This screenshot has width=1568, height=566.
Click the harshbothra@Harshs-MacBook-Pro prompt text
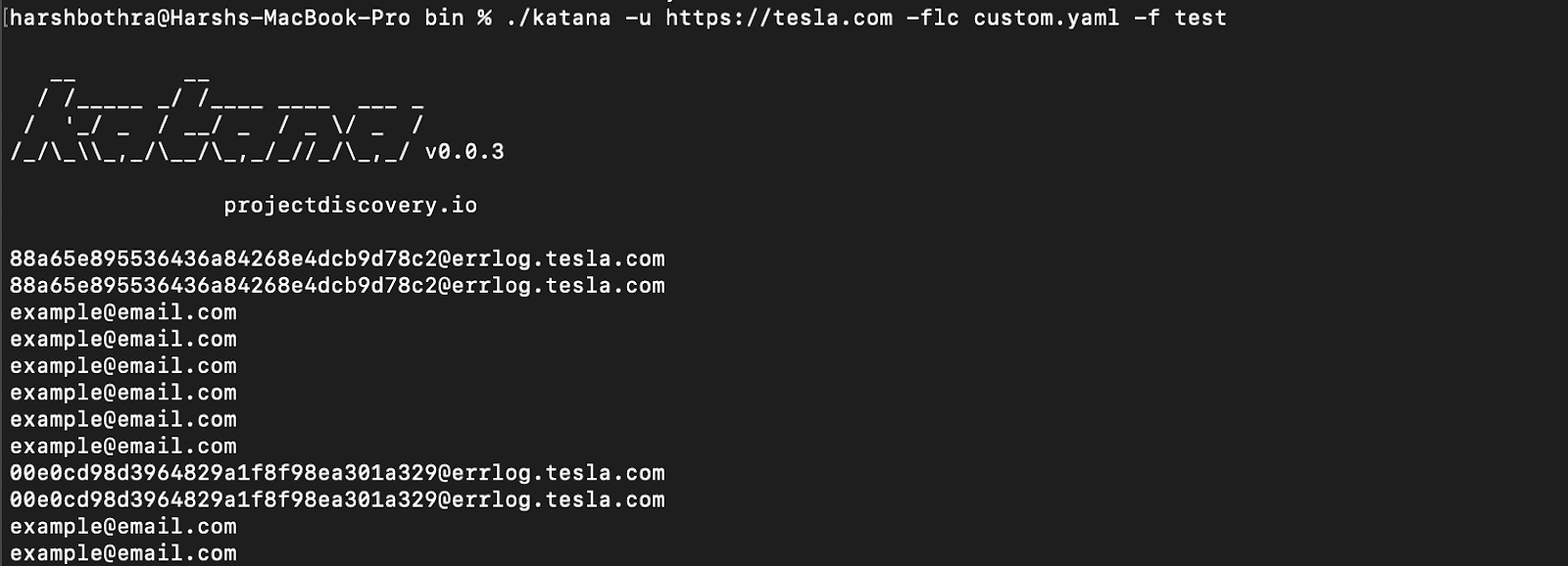pos(210,18)
